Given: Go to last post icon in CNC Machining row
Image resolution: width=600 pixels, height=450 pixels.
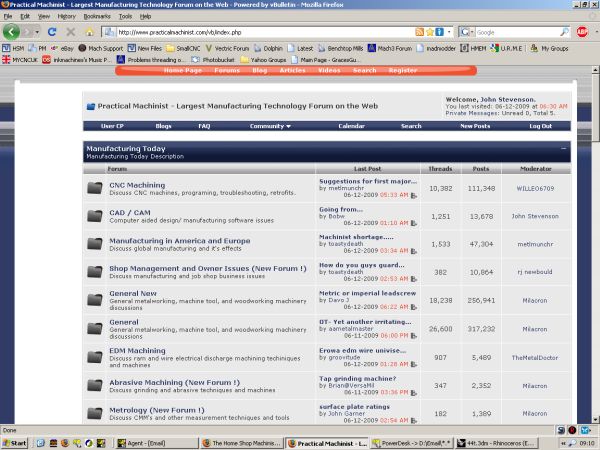Looking at the screenshot, I should pyautogui.click(x=414, y=196).
